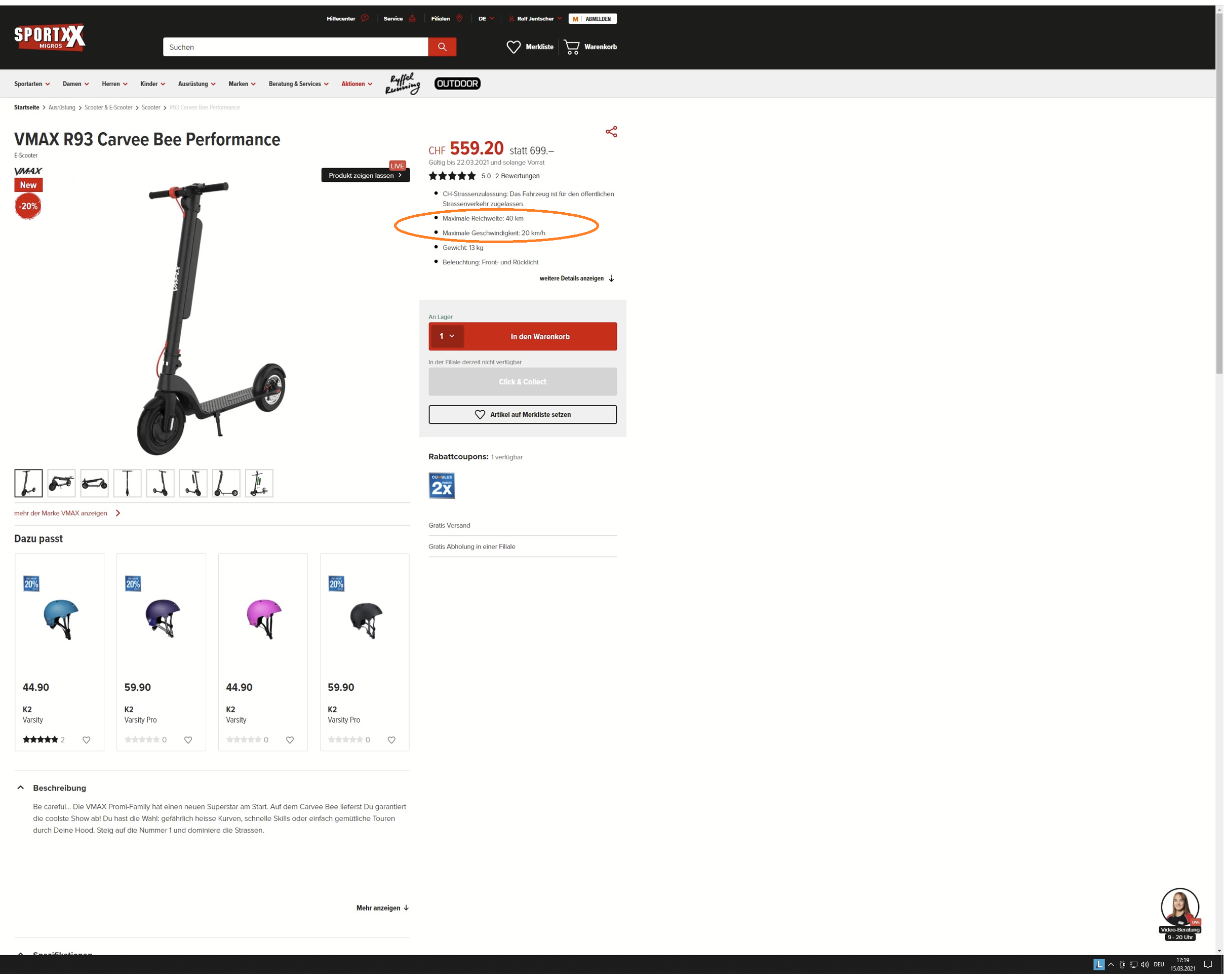The image size is (1224, 980).
Task: Collapse the Beschreibung section
Action: pyautogui.click(x=20, y=788)
